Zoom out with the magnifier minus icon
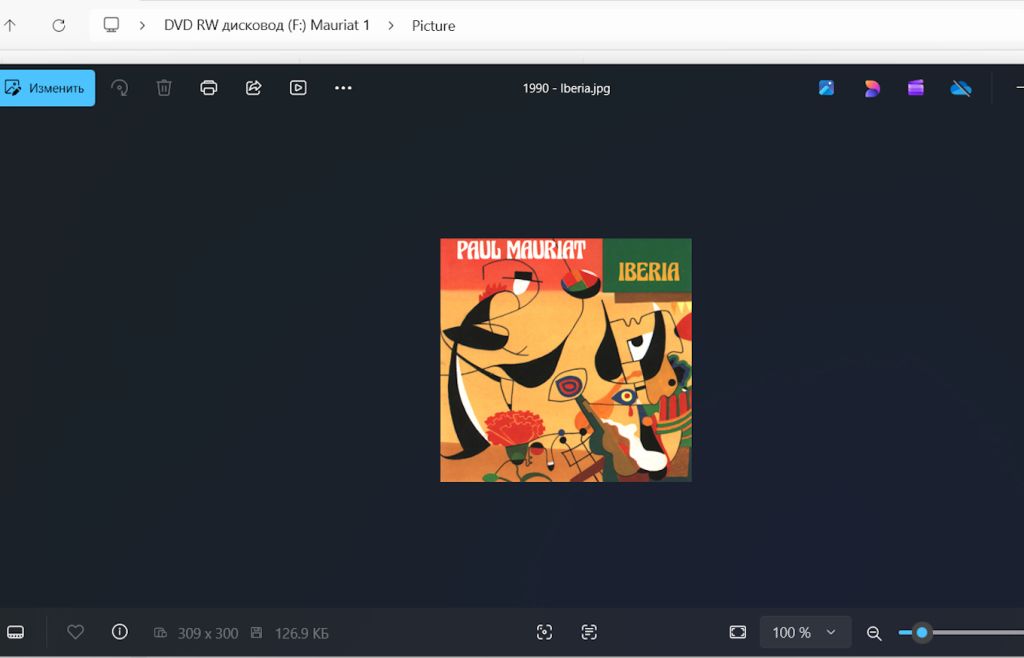This screenshot has height=658, width=1024. [874, 633]
